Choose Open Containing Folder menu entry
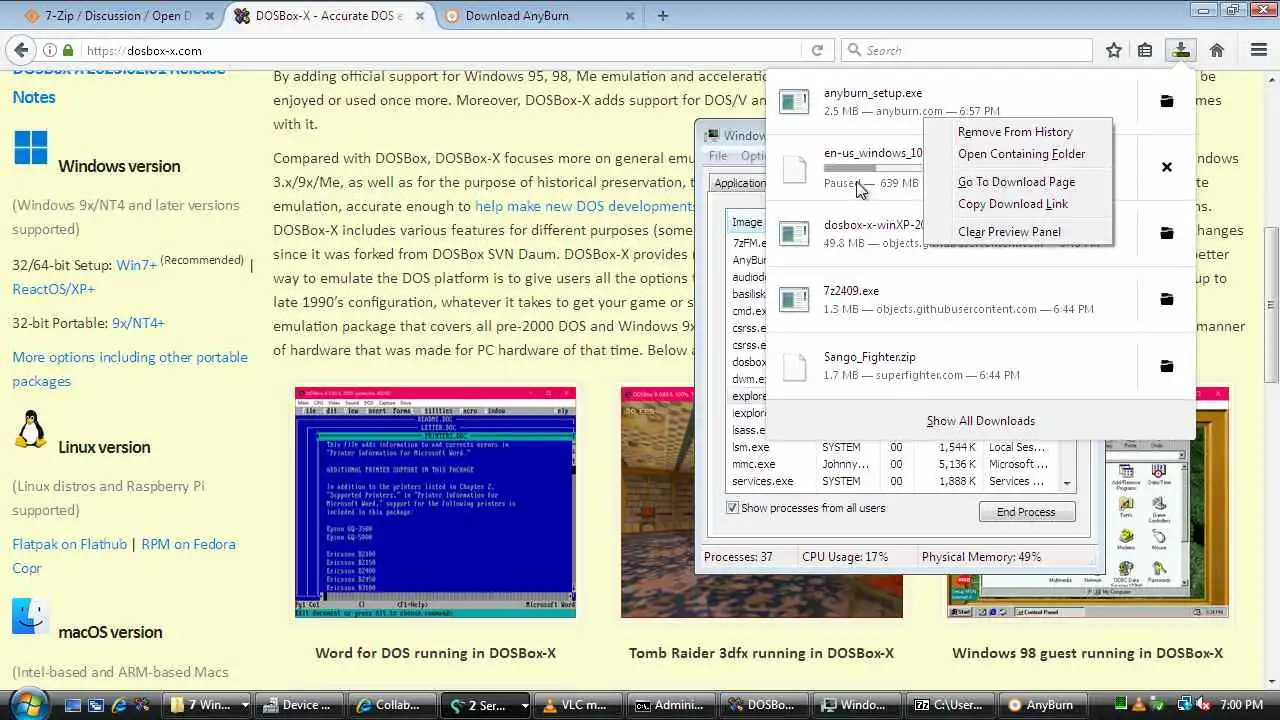The image size is (1280, 720). coord(1021,154)
